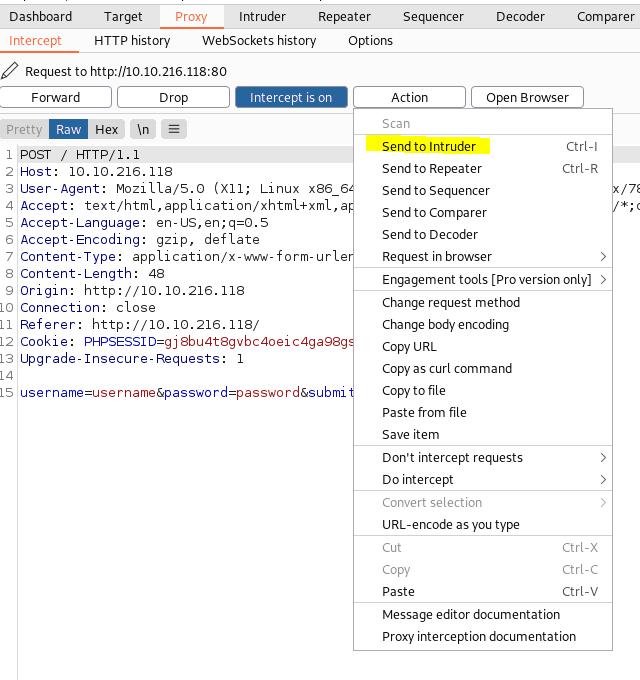
Task: Choose Send to Sequencer from menu
Action: [483, 191]
